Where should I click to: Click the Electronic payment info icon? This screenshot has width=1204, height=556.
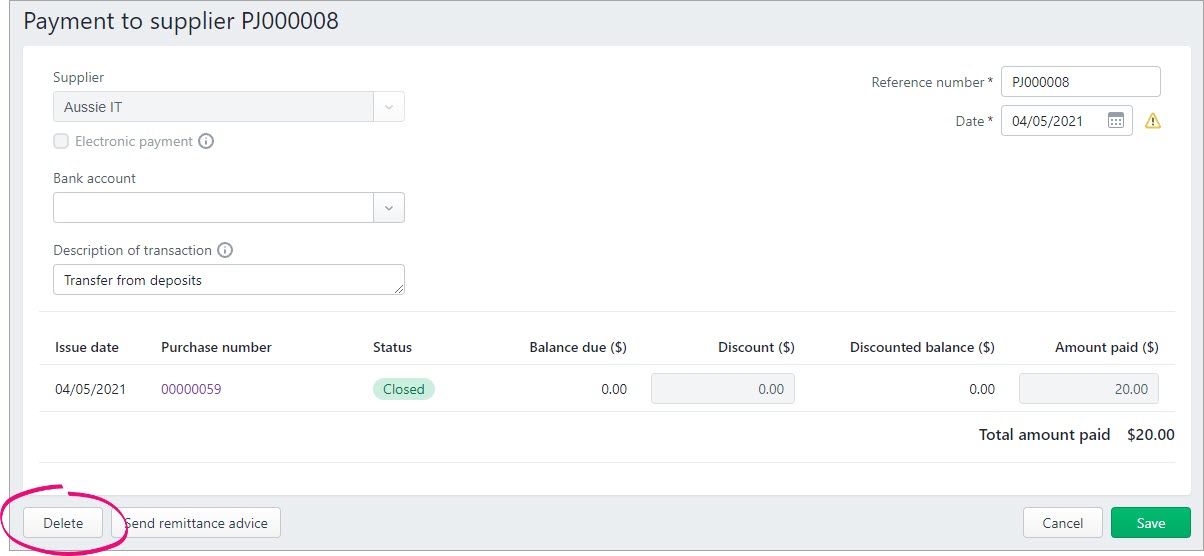(206, 141)
